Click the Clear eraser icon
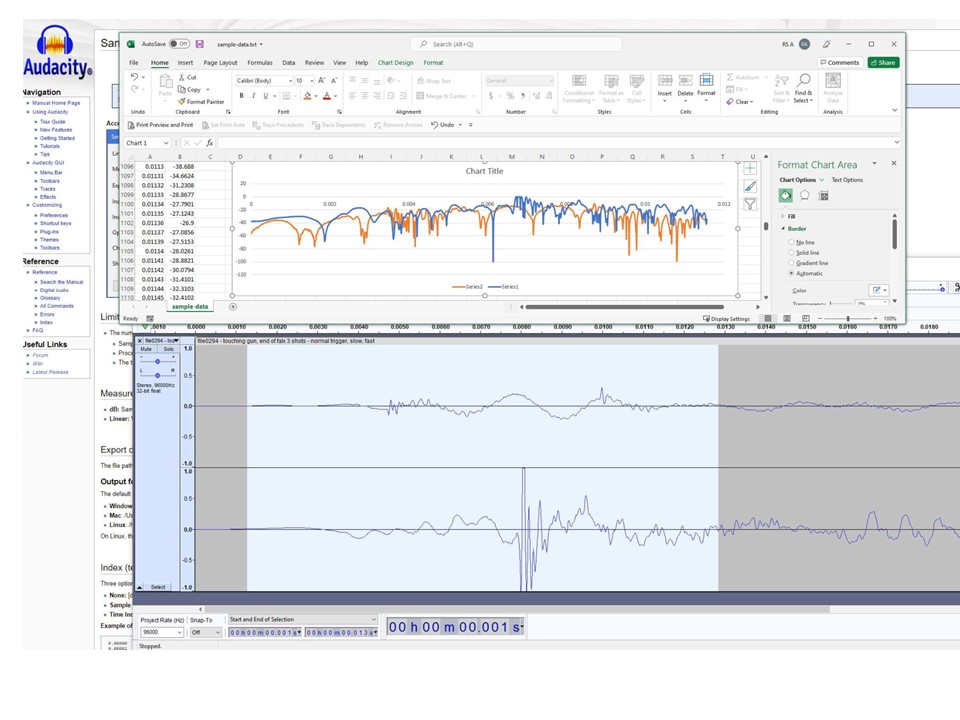960x720 pixels. pyautogui.click(x=730, y=102)
